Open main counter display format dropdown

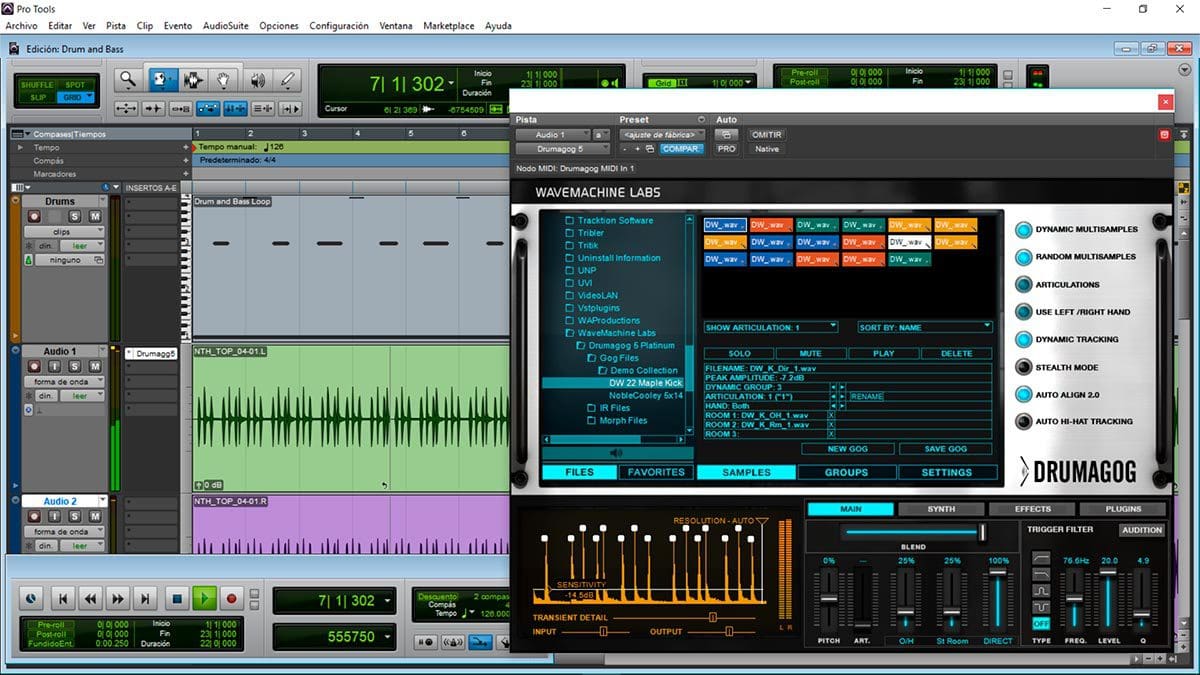[451, 83]
